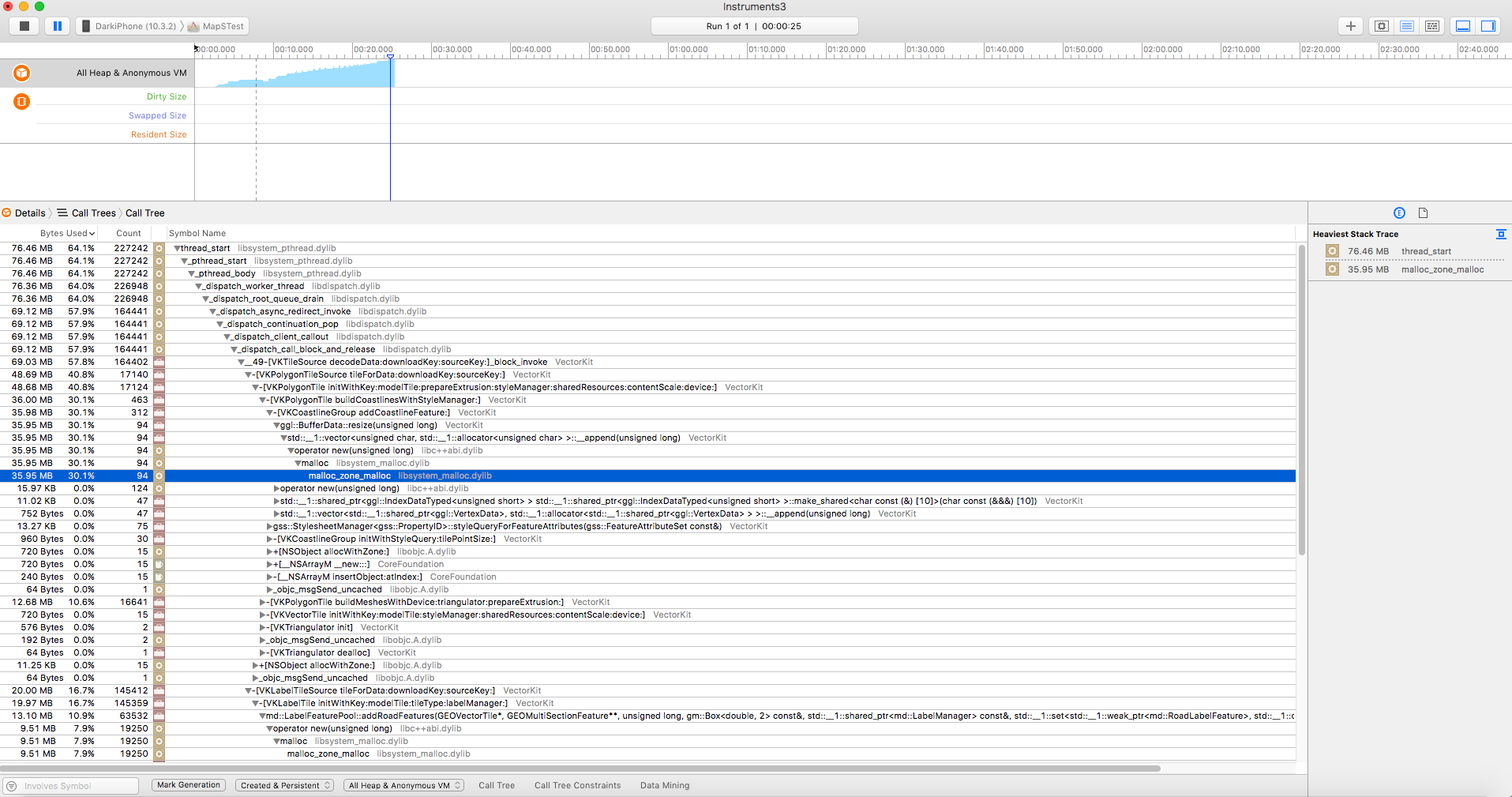The width and height of the screenshot is (1512, 797).
Task: Add an instrument with the plus button
Action: pos(1351,26)
